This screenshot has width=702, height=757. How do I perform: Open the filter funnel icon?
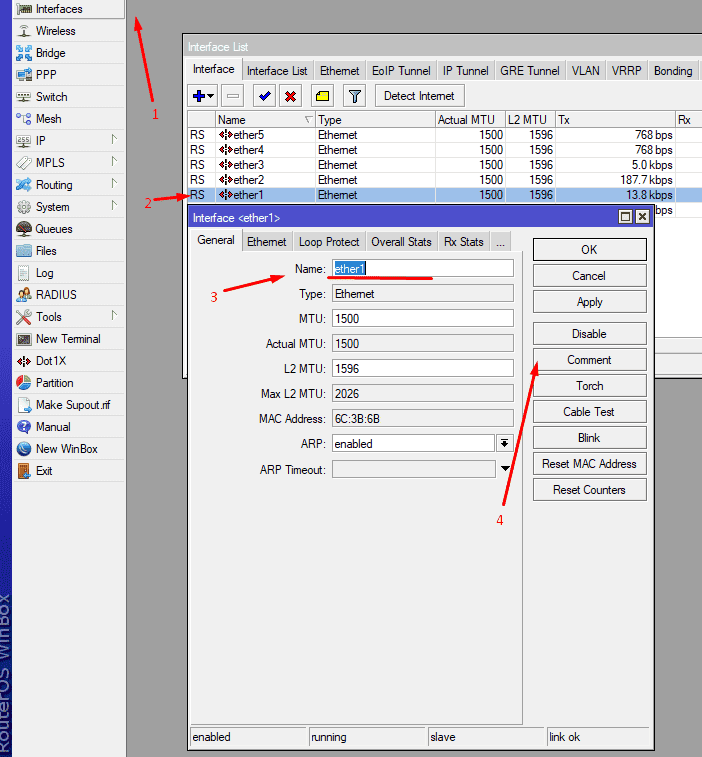(x=353, y=96)
